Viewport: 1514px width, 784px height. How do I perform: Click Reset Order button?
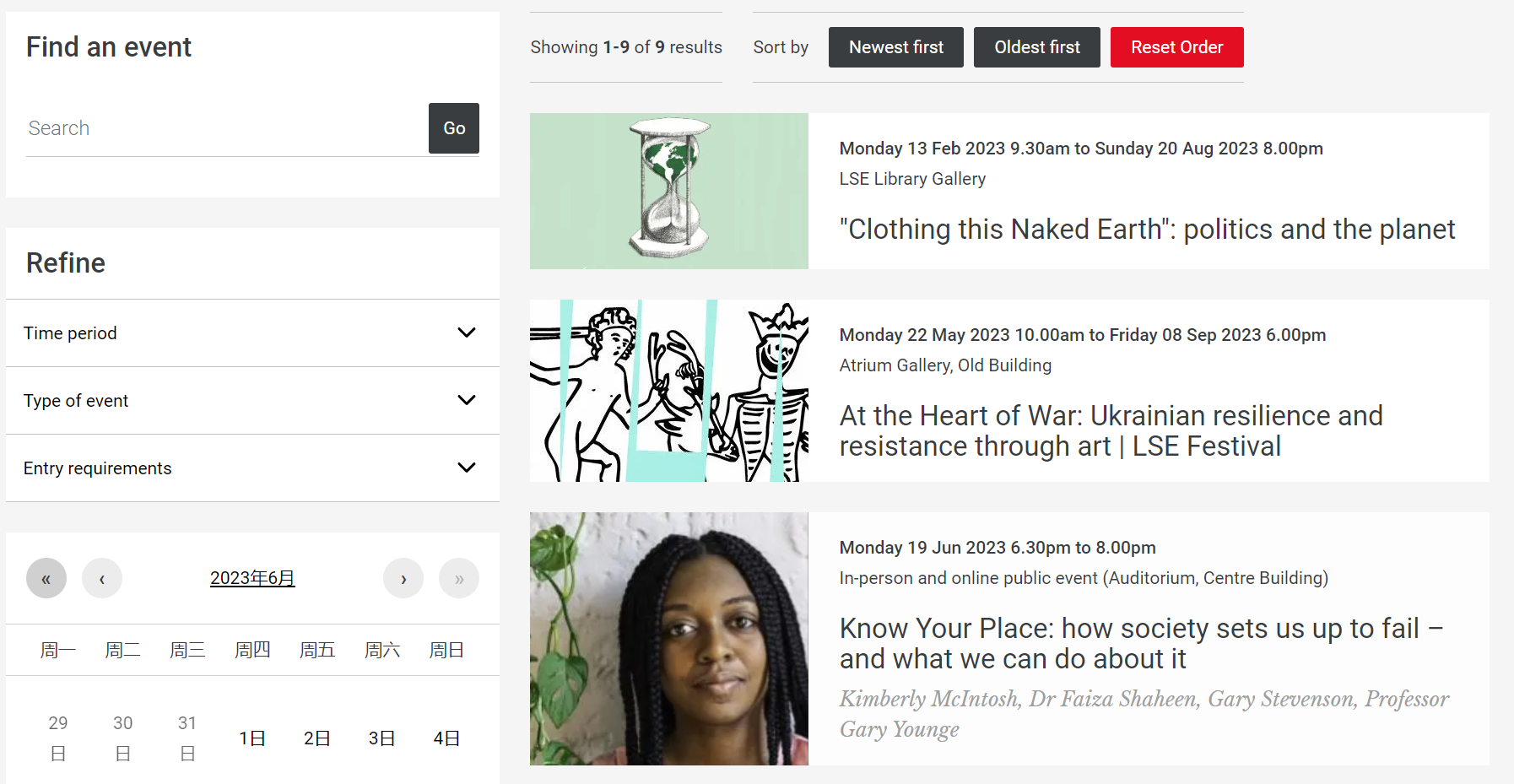coord(1177,47)
